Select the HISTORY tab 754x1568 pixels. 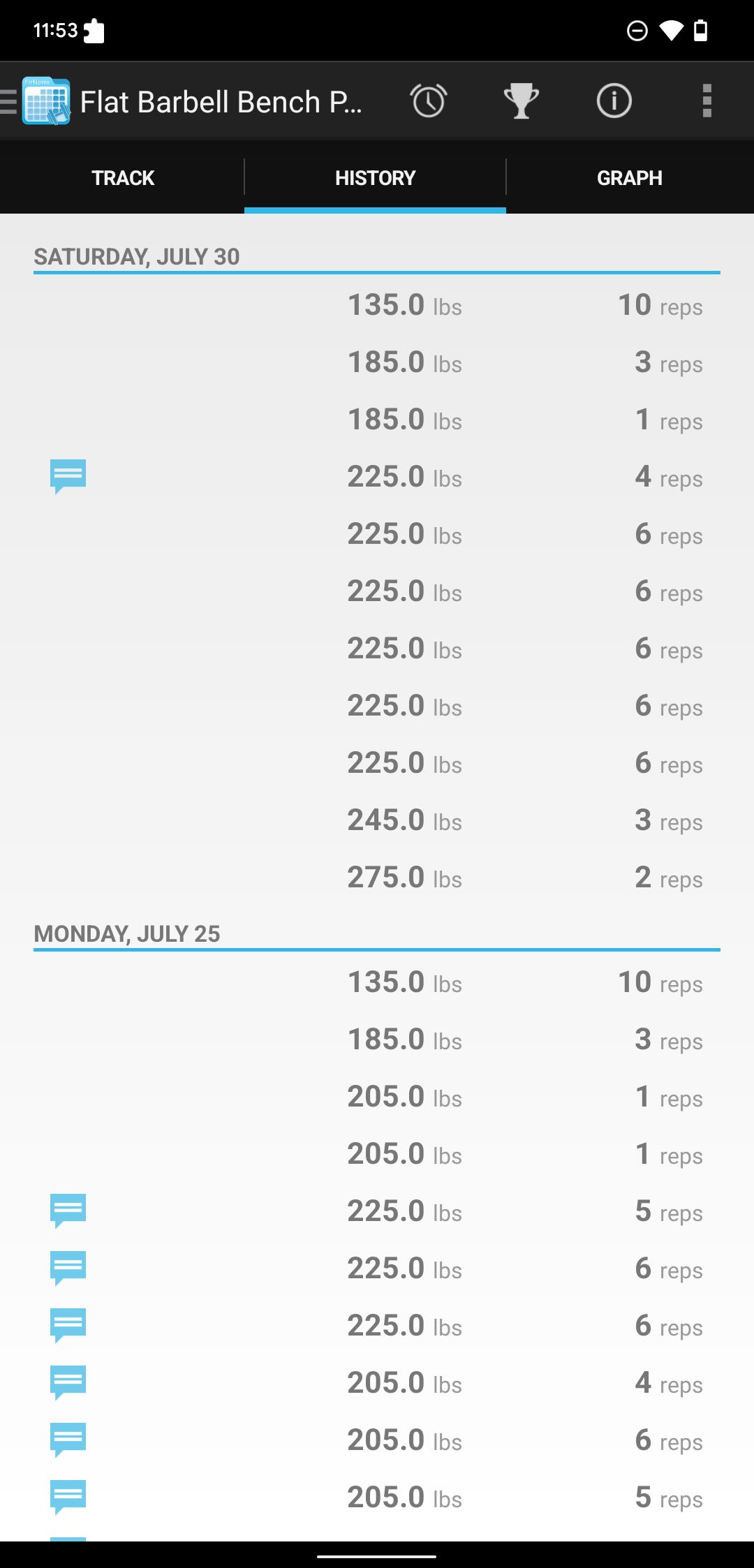point(375,178)
